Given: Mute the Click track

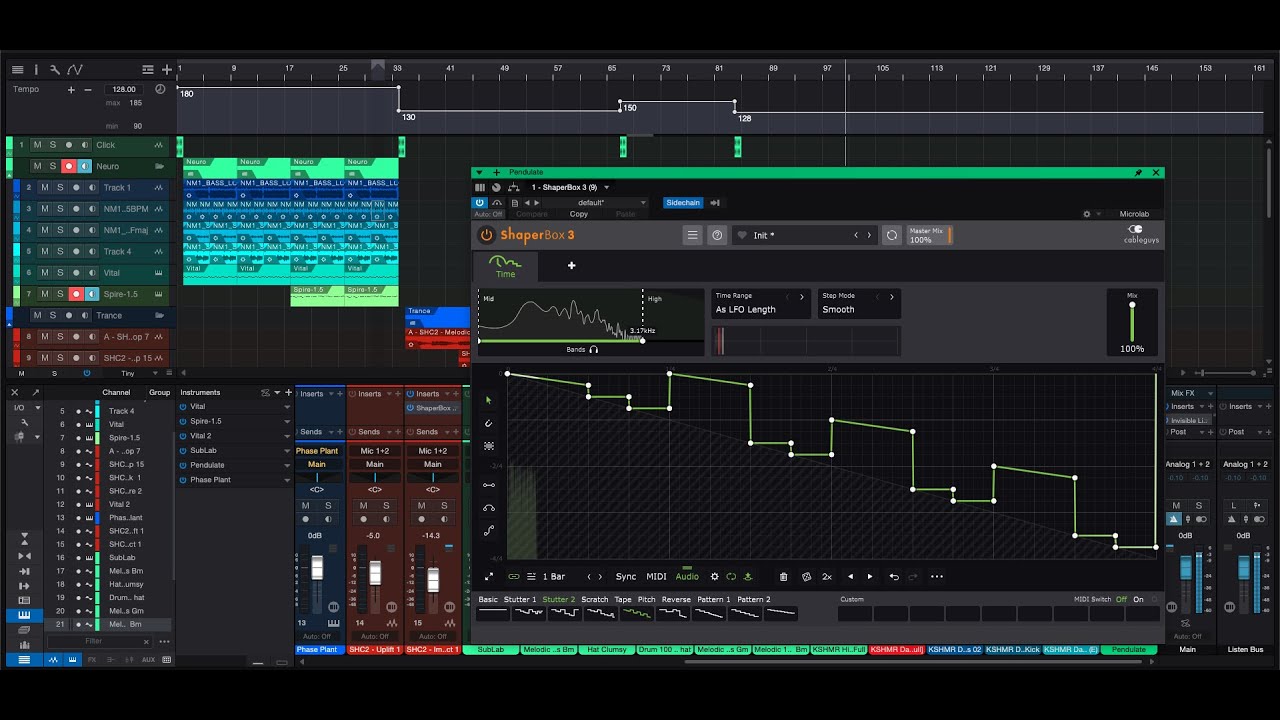Looking at the screenshot, I should pyautogui.click(x=37, y=145).
